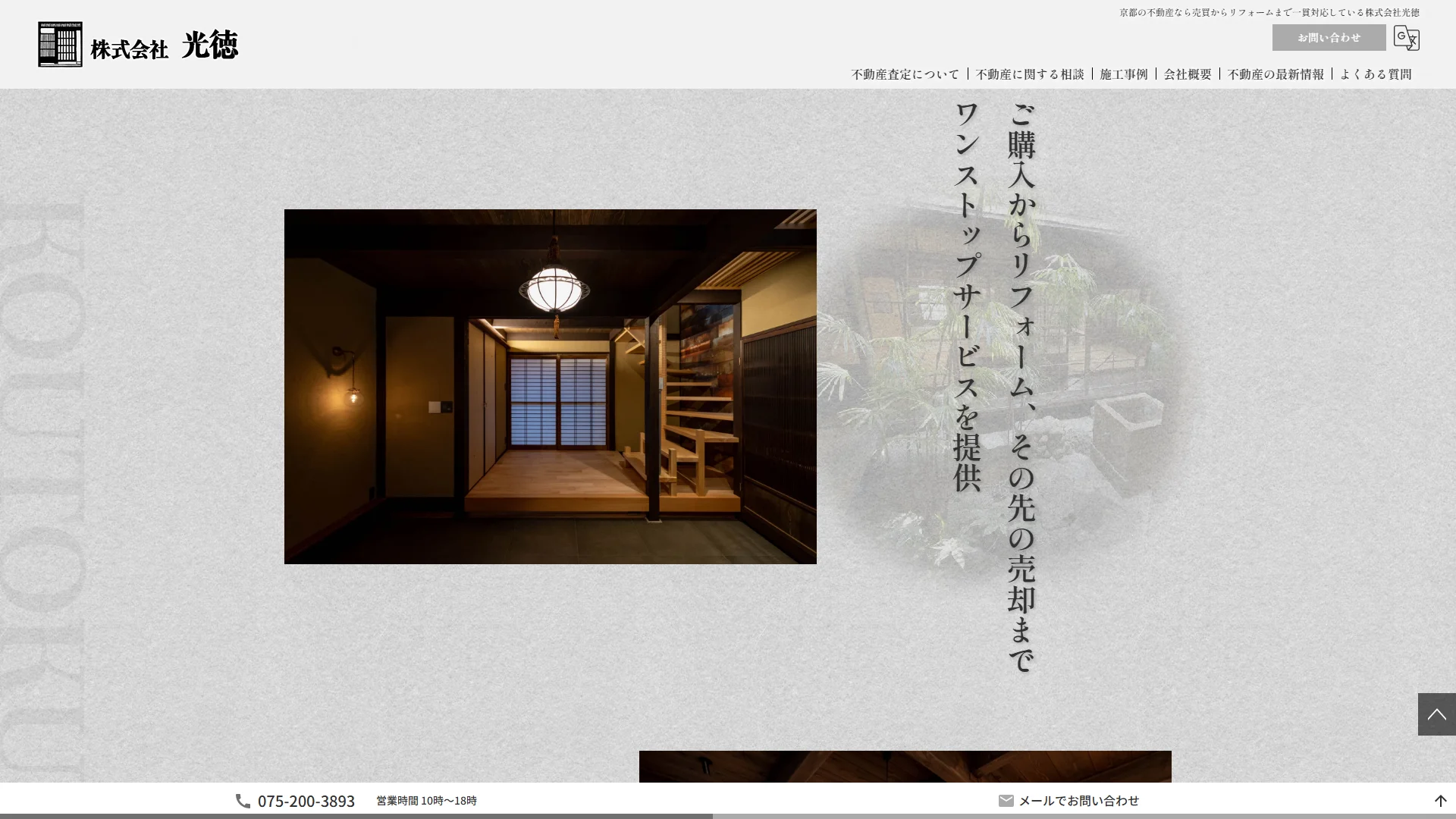This screenshot has width=1456, height=819.
Task: Open the Google Translate icon
Action: (1406, 38)
